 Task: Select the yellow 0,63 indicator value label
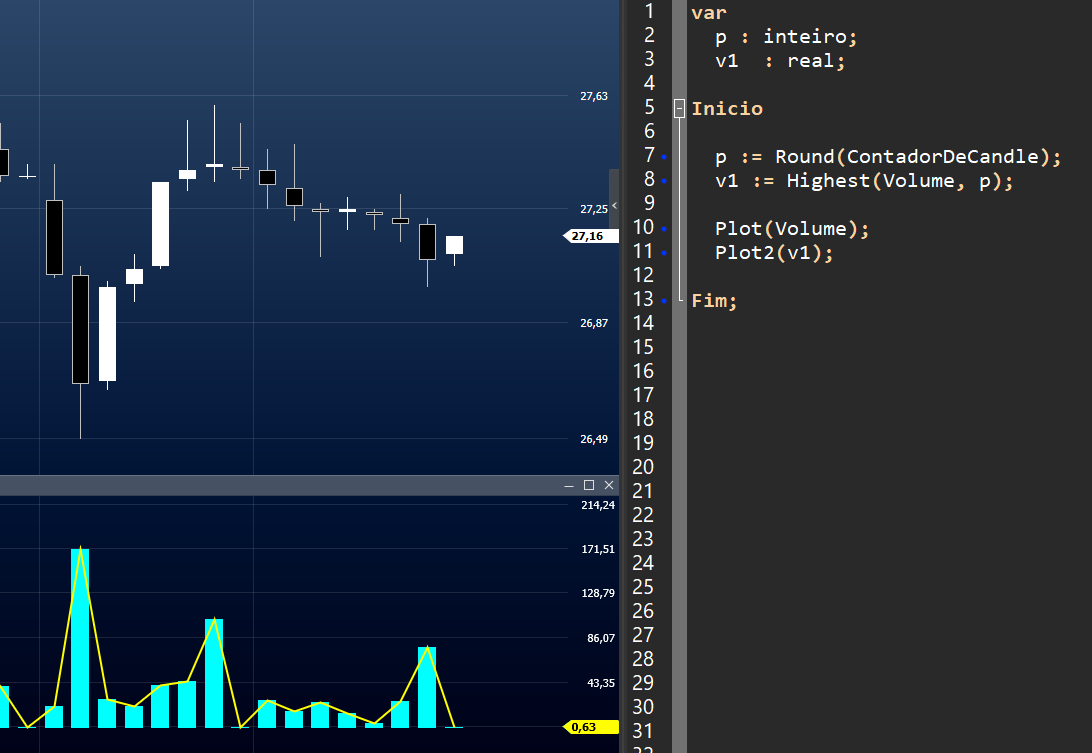click(591, 727)
